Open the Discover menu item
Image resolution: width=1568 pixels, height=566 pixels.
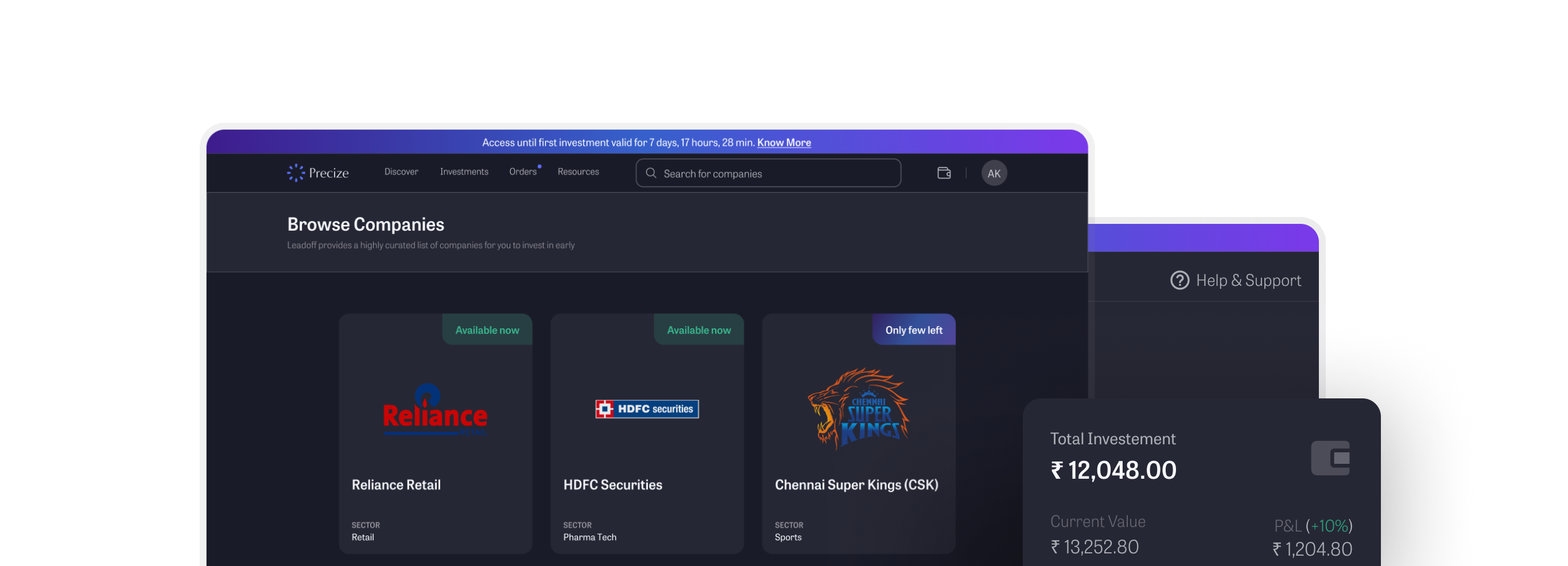pos(401,172)
